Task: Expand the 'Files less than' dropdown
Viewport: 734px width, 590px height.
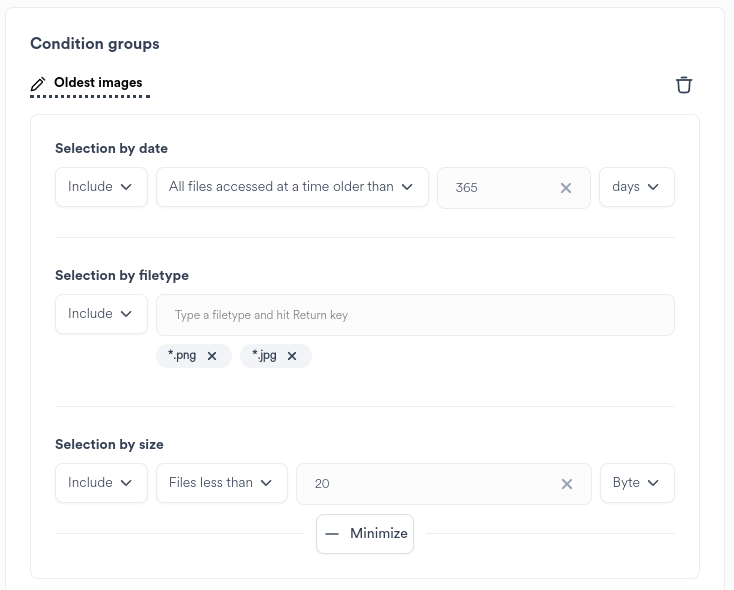Action: 221,483
